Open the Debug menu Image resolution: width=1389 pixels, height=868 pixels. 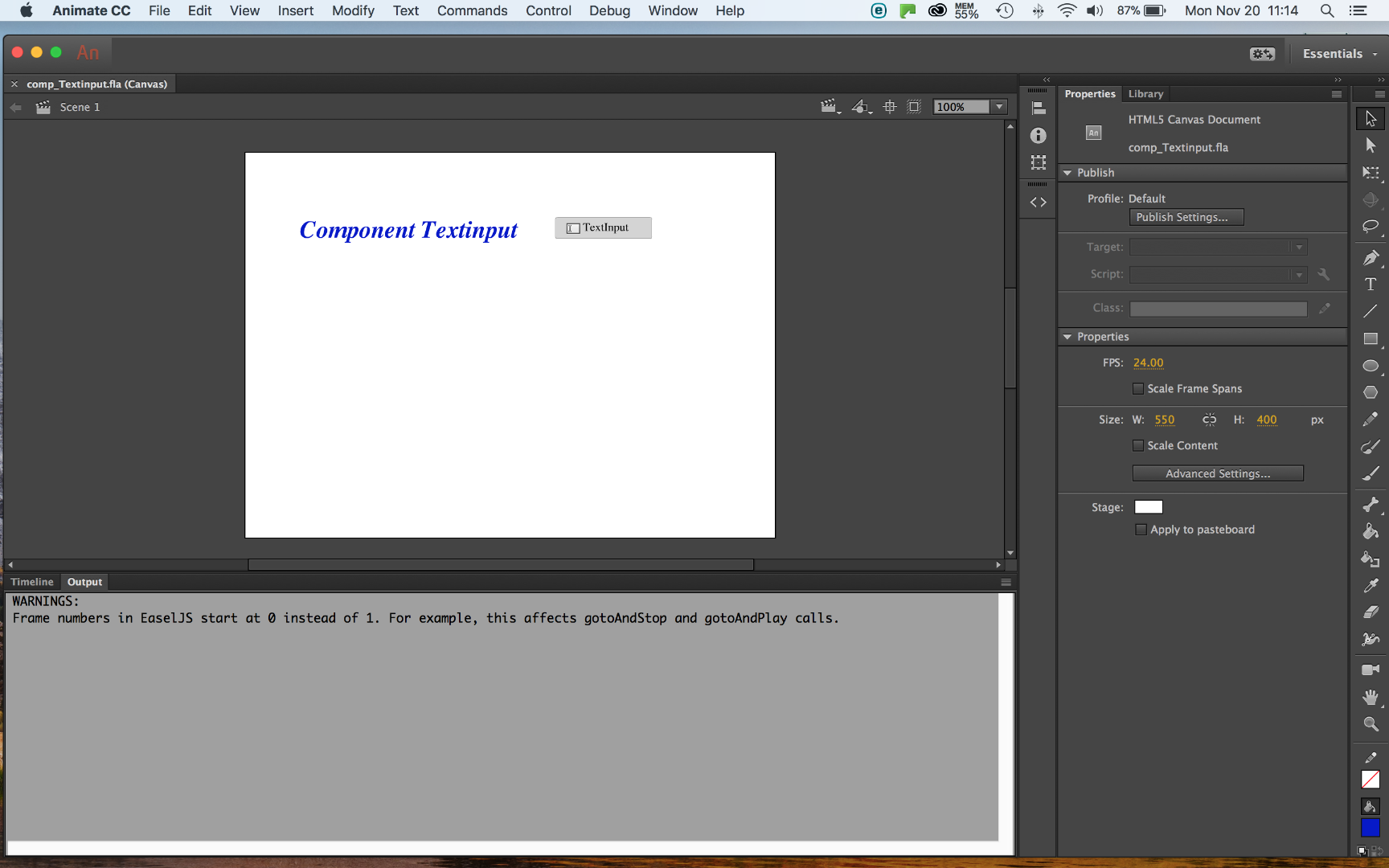[609, 10]
